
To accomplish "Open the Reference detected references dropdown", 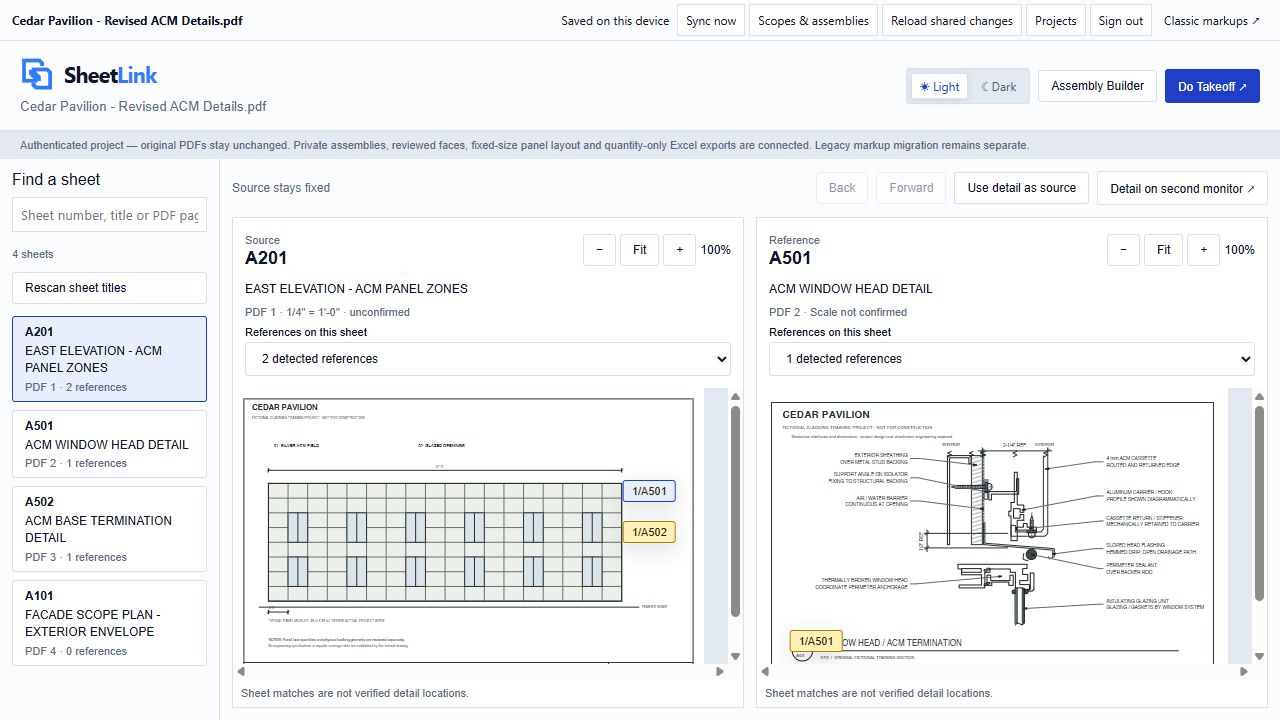I will [x=1012, y=359].
